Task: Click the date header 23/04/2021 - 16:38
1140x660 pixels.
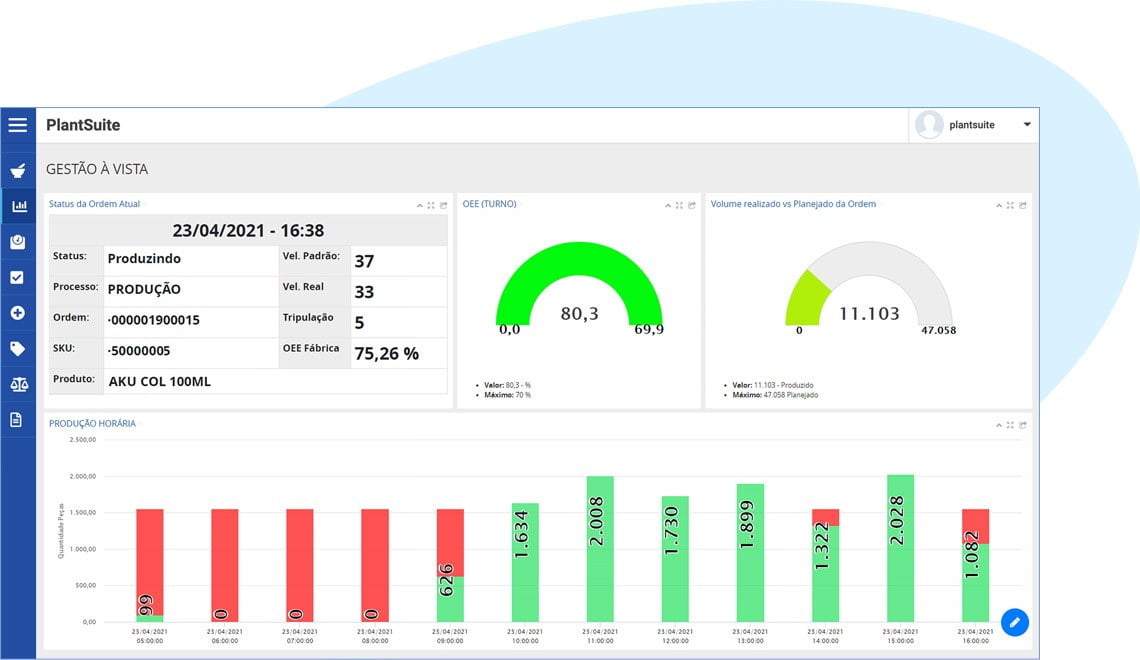Action: click(x=248, y=230)
